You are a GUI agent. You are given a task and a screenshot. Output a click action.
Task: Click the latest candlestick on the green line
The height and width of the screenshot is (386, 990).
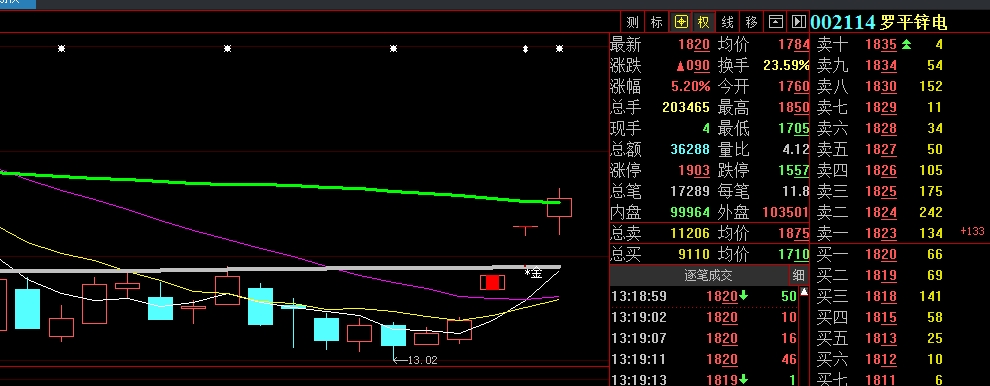[559, 207]
